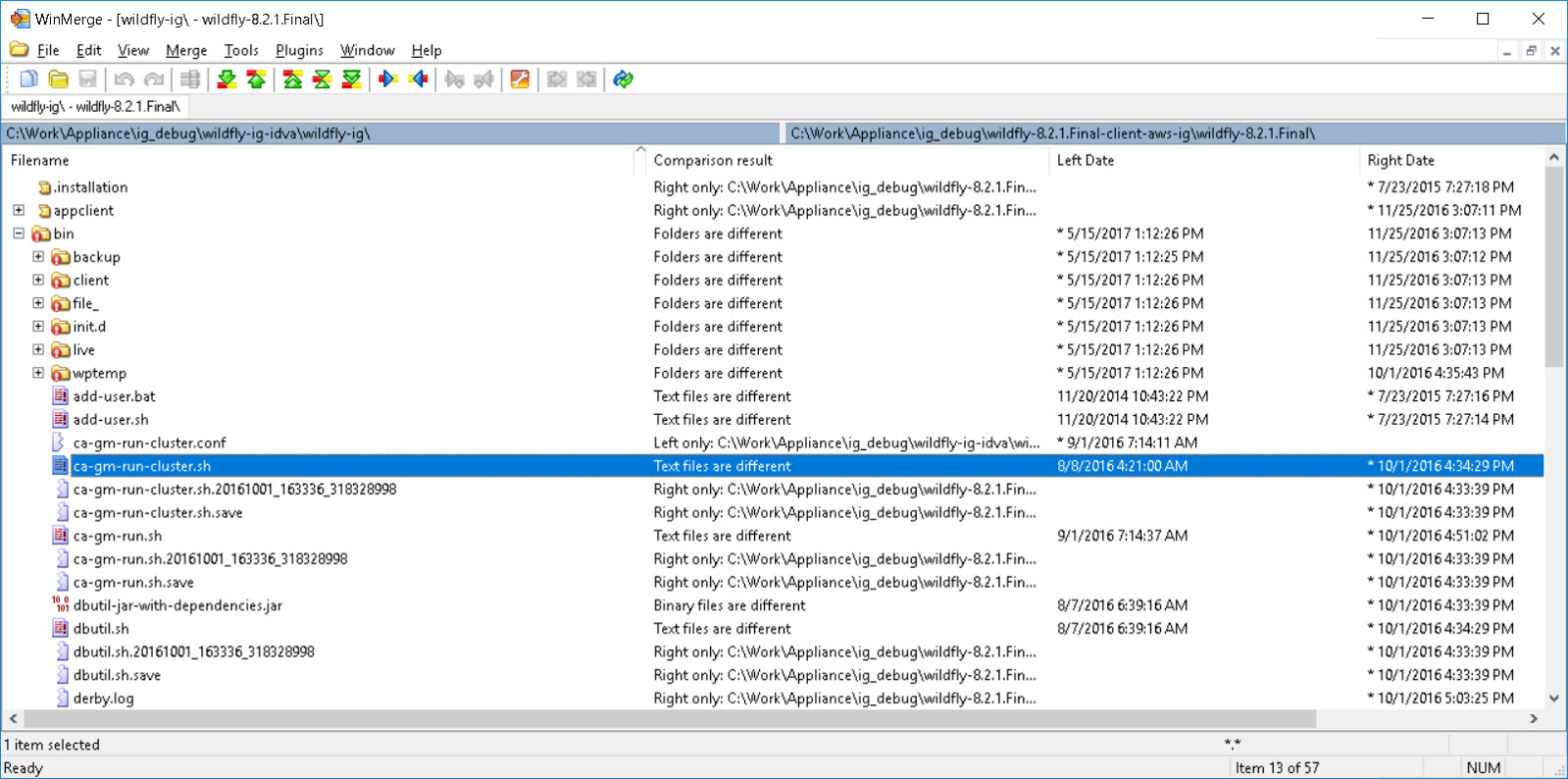The width and height of the screenshot is (1568, 779).
Task: Select the add-user.sh file row
Action: 773,420
